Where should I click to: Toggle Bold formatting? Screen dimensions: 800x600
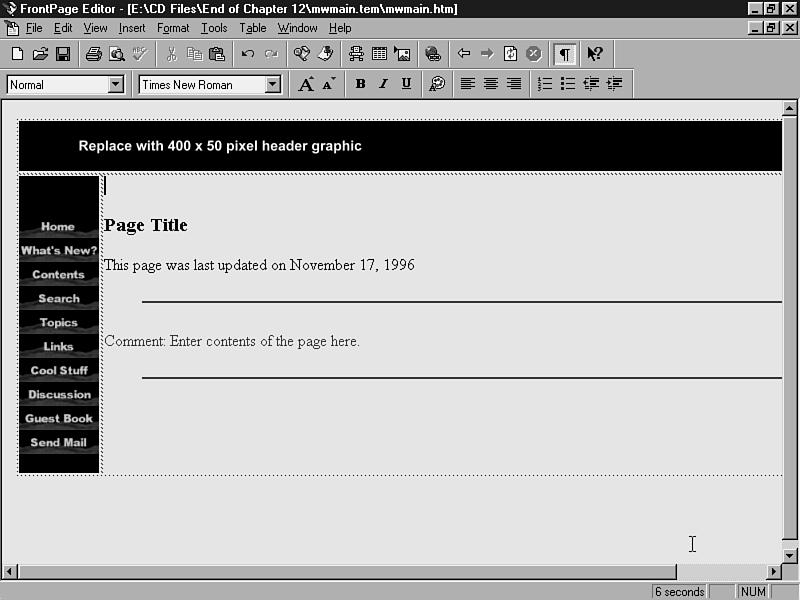point(361,85)
